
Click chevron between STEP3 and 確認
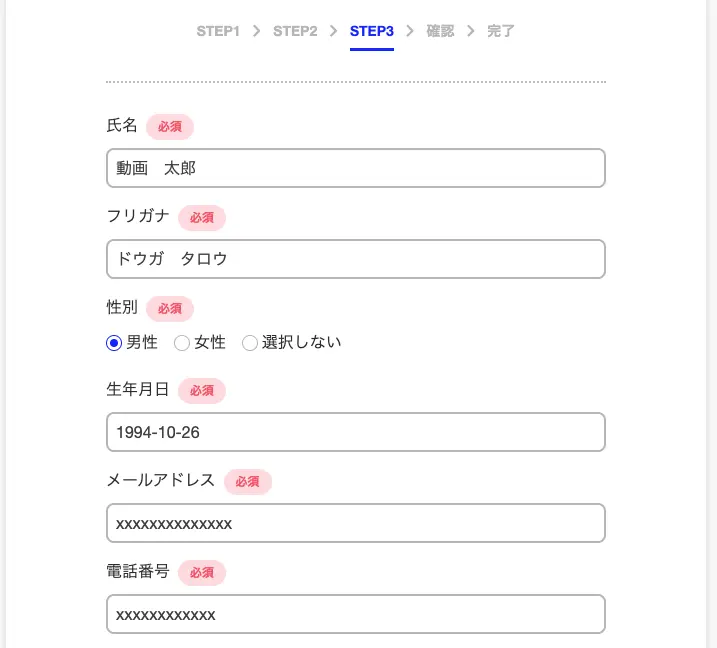(x=410, y=31)
